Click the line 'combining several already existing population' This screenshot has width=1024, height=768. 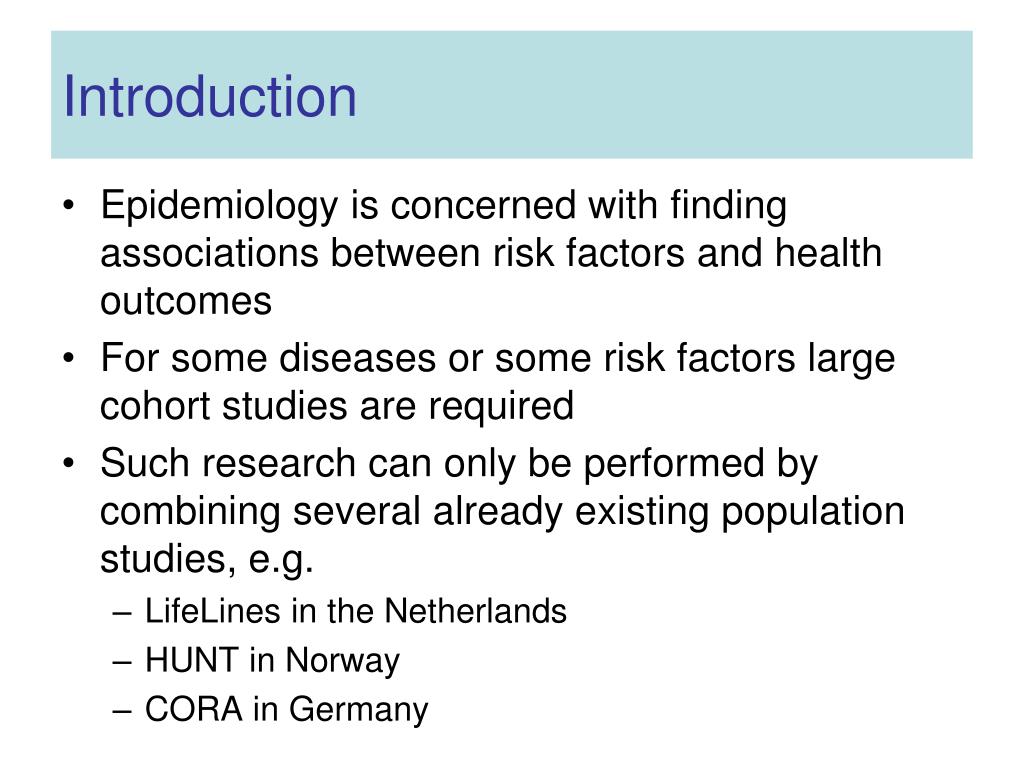click(502, 511)
